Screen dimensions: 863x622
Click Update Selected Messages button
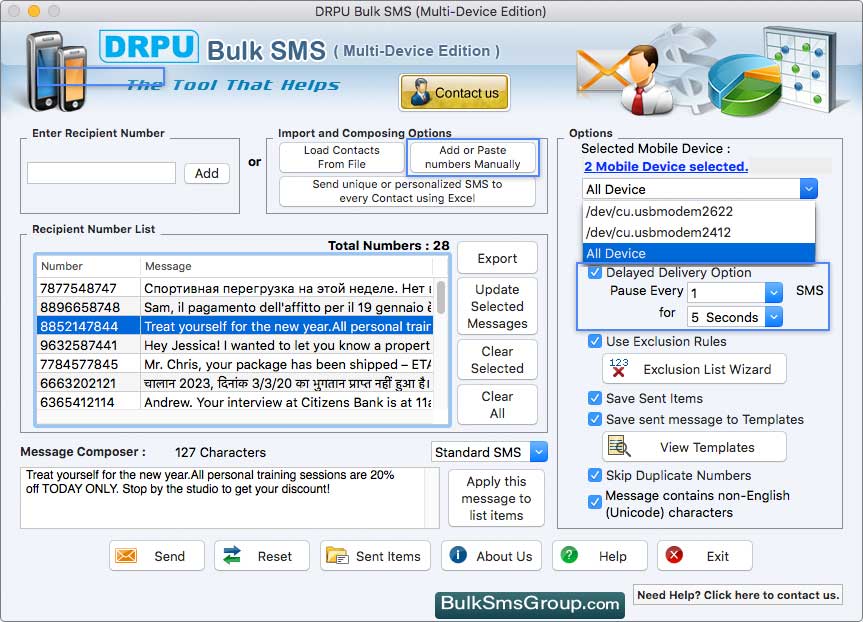[x=497, y=306]
